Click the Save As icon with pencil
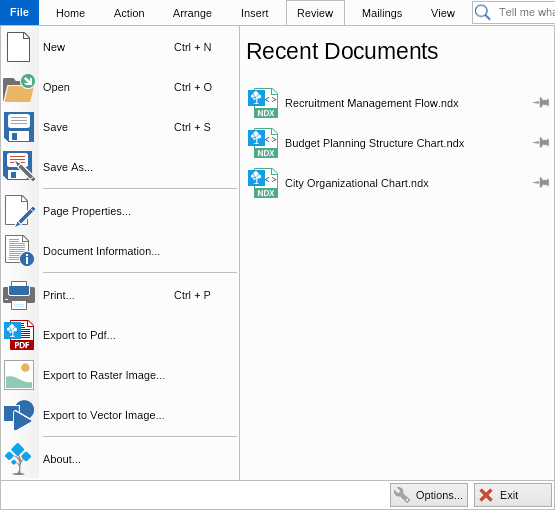555x510 pixels. tap(19, 166)
